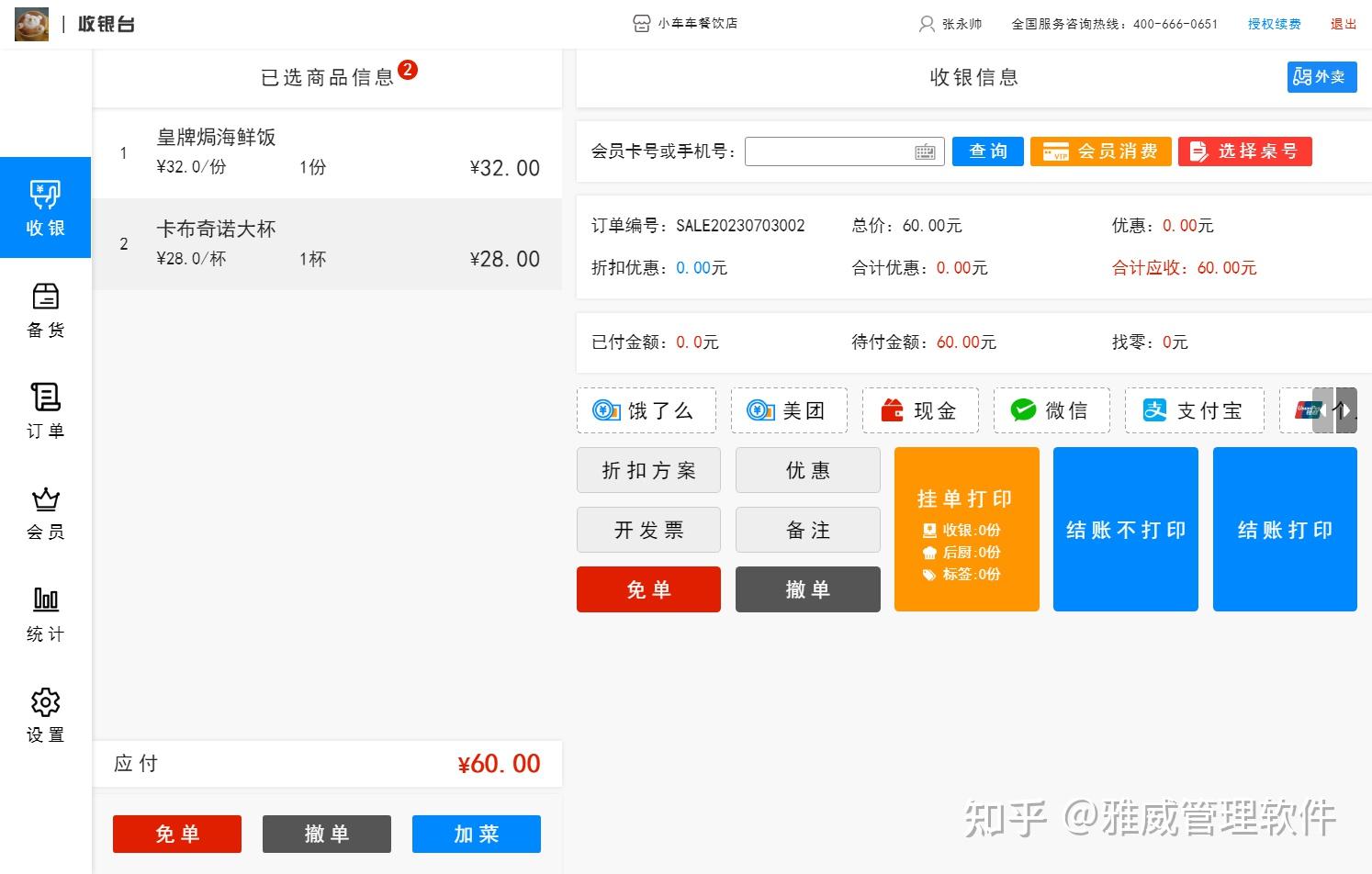Select Alipay 支付宝 payment method
1372x874 pixels.
[x=1195, y=410]
